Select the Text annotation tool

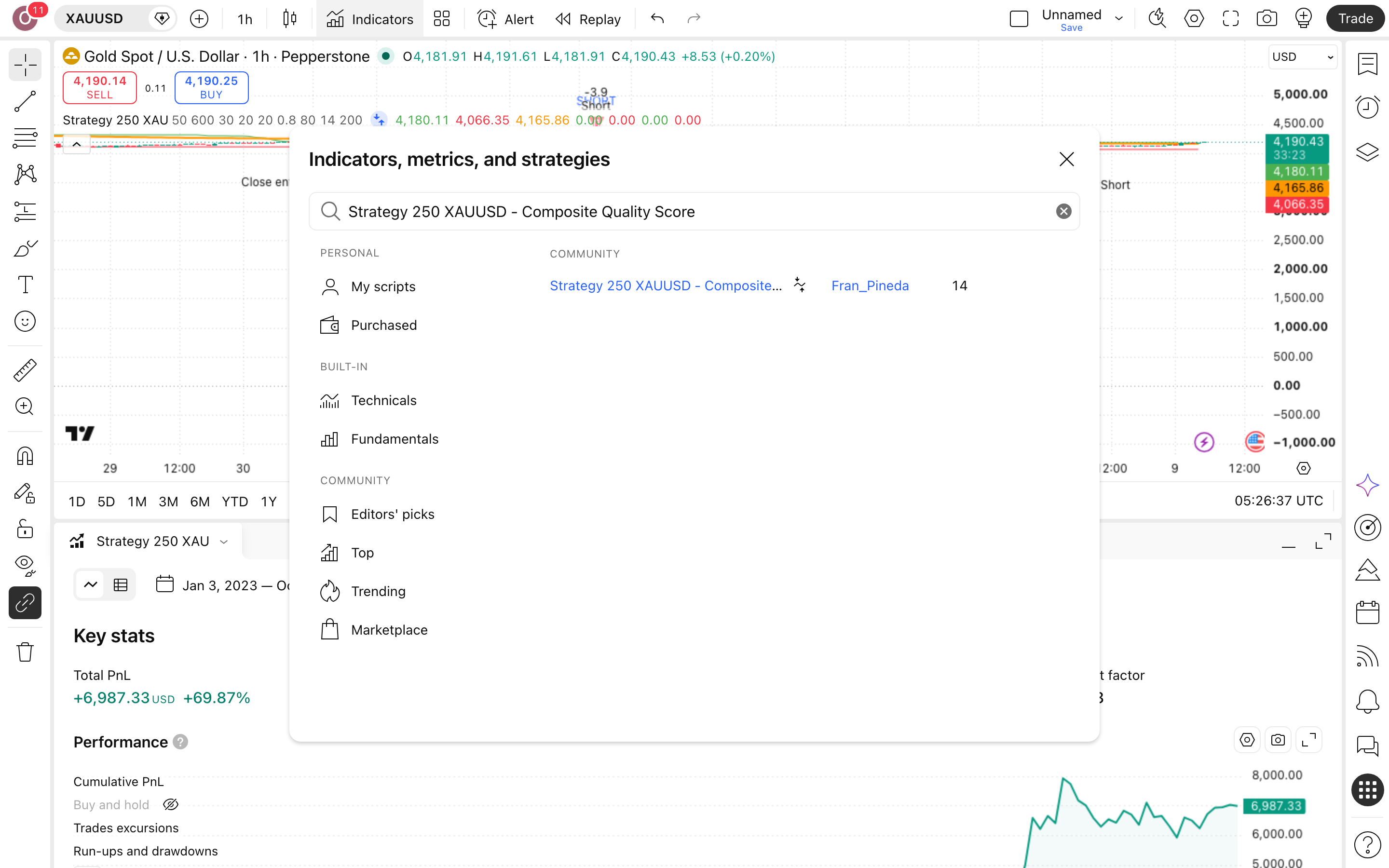(25, 285)
